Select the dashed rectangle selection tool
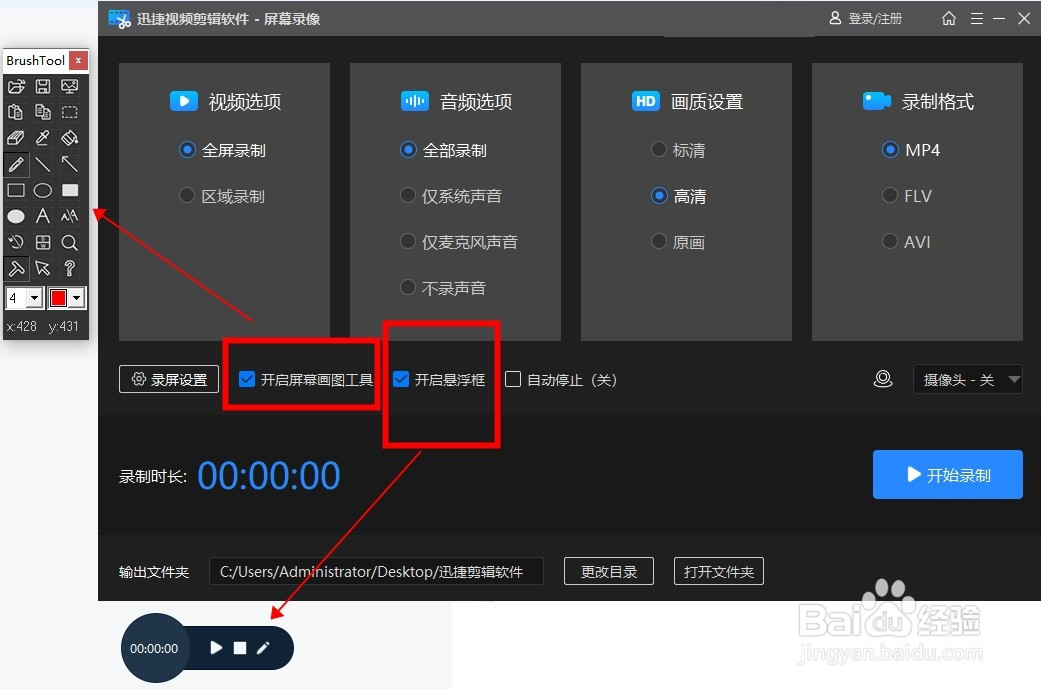Screen dimensions: 1041x689 pyautogui.click(x=69, y=112)
